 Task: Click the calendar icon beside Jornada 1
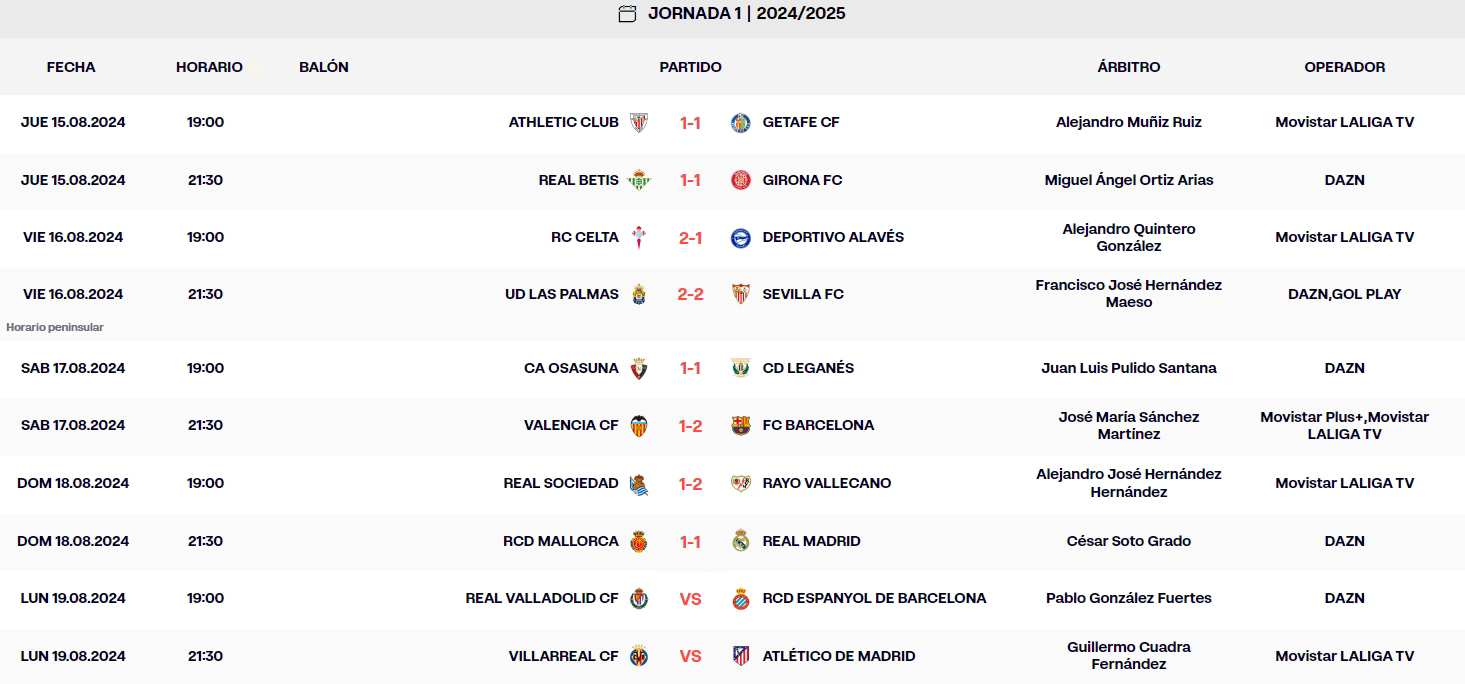627,14
